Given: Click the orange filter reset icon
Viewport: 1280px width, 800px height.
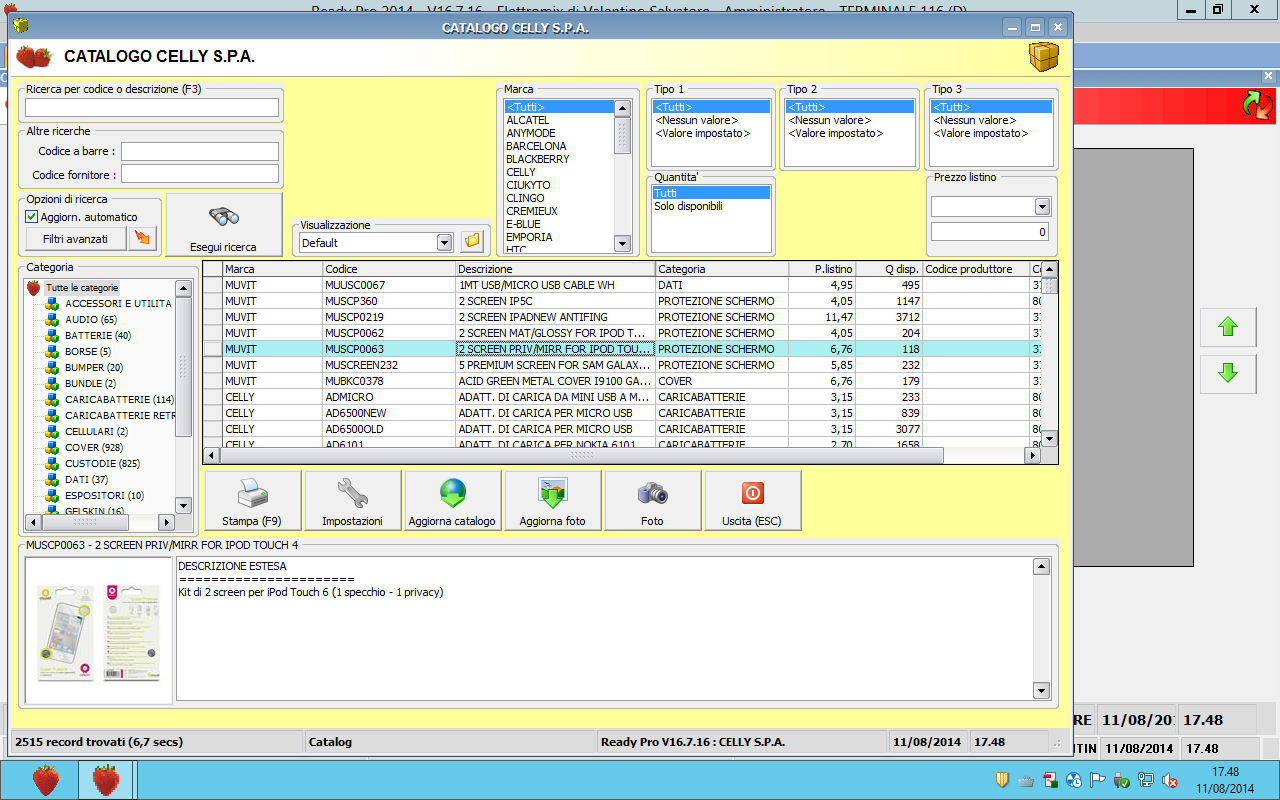Looking at the screenshot, I should (x=143, y=239).
